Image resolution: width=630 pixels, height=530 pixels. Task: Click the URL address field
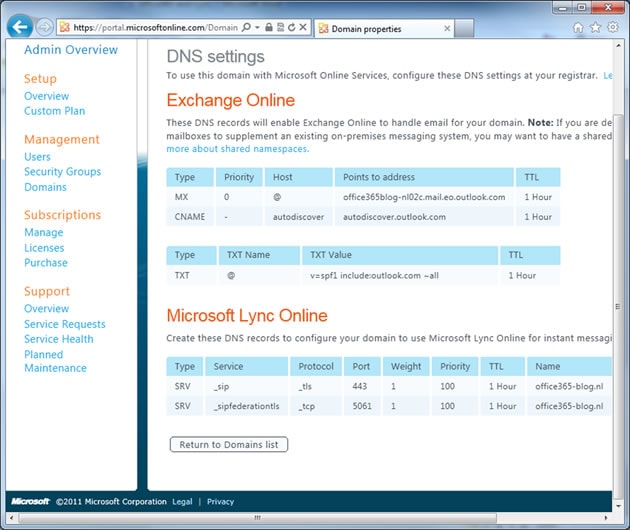pos(155,27)
